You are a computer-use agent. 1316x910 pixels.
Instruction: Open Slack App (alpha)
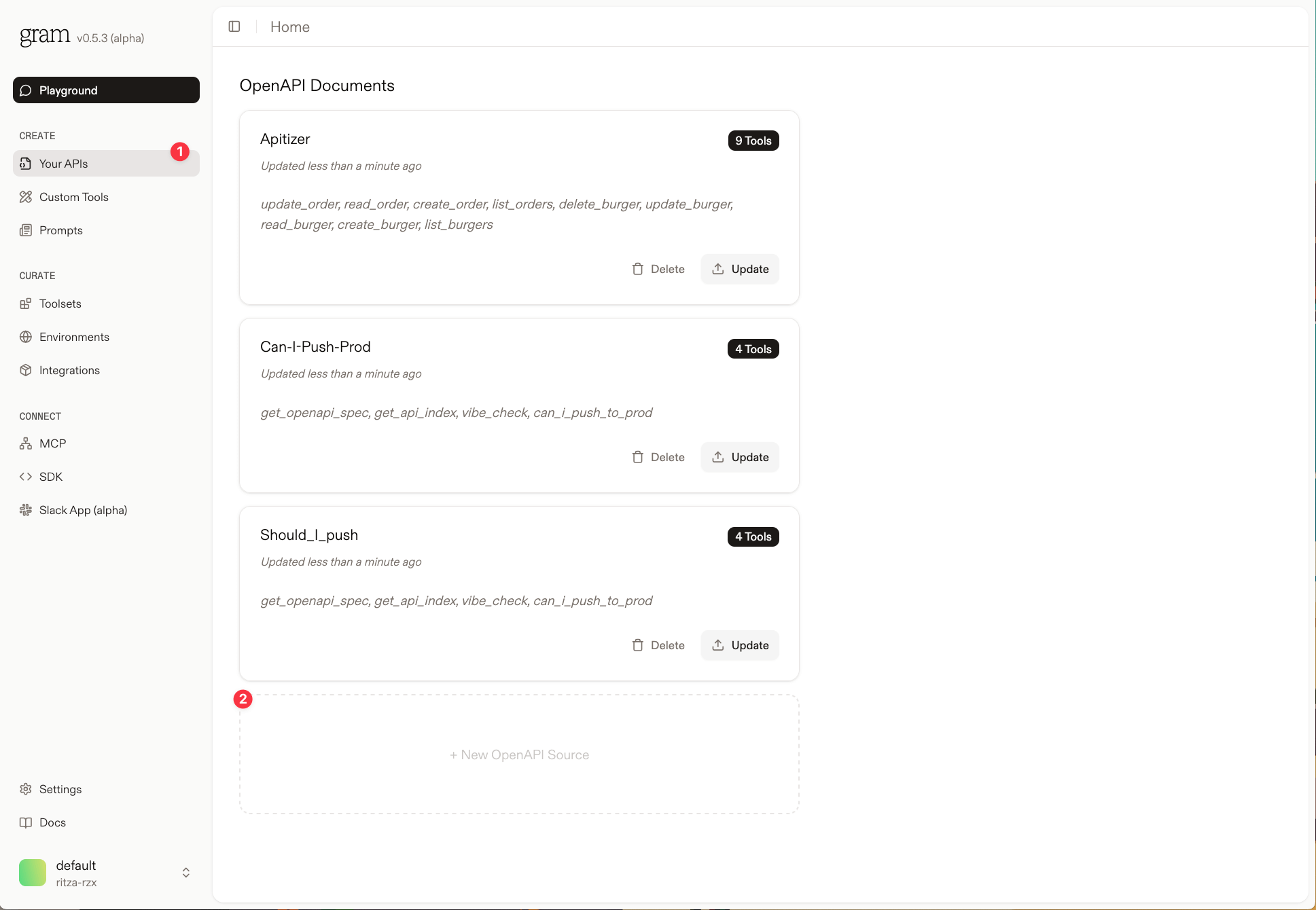(x=106, y=510)
